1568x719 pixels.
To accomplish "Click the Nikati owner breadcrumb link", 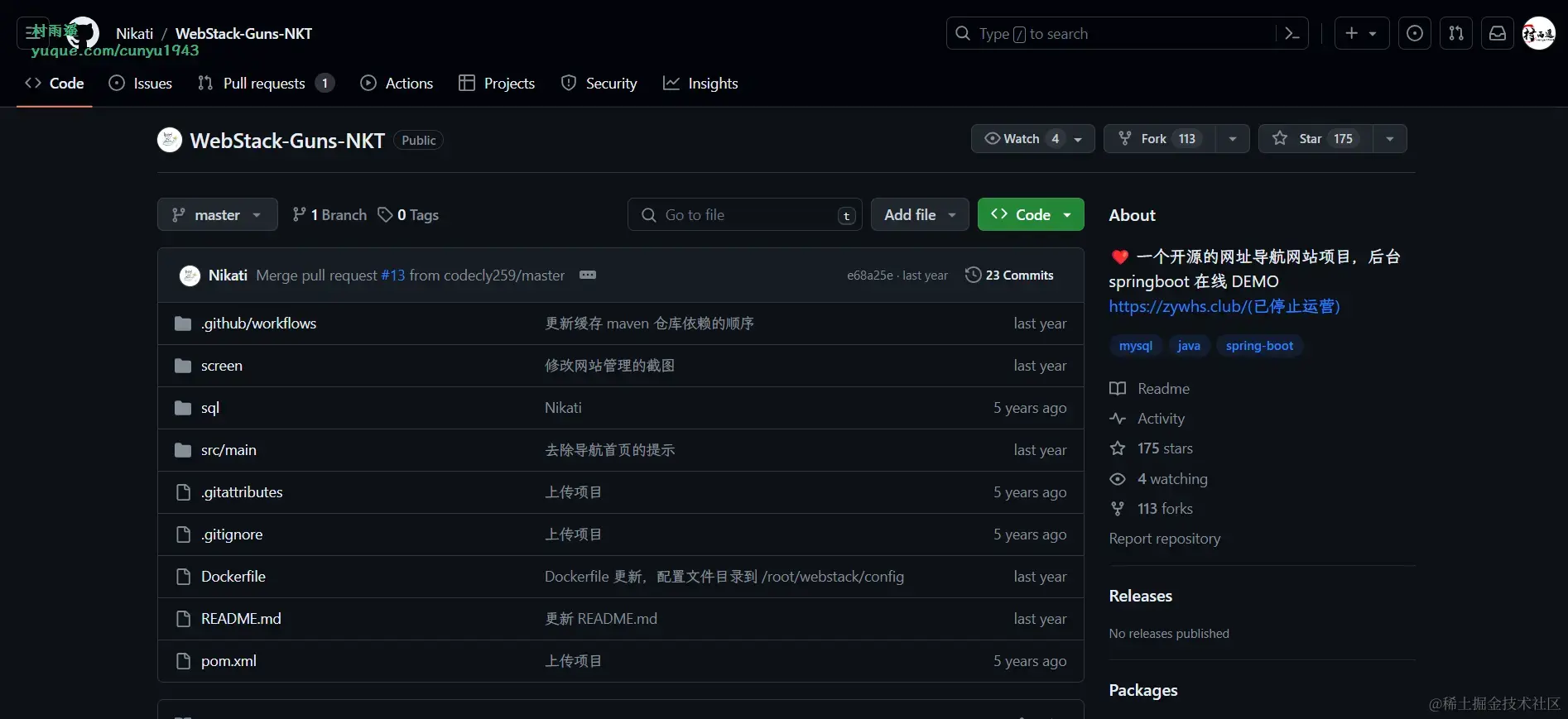I will (x=135, y=34).
